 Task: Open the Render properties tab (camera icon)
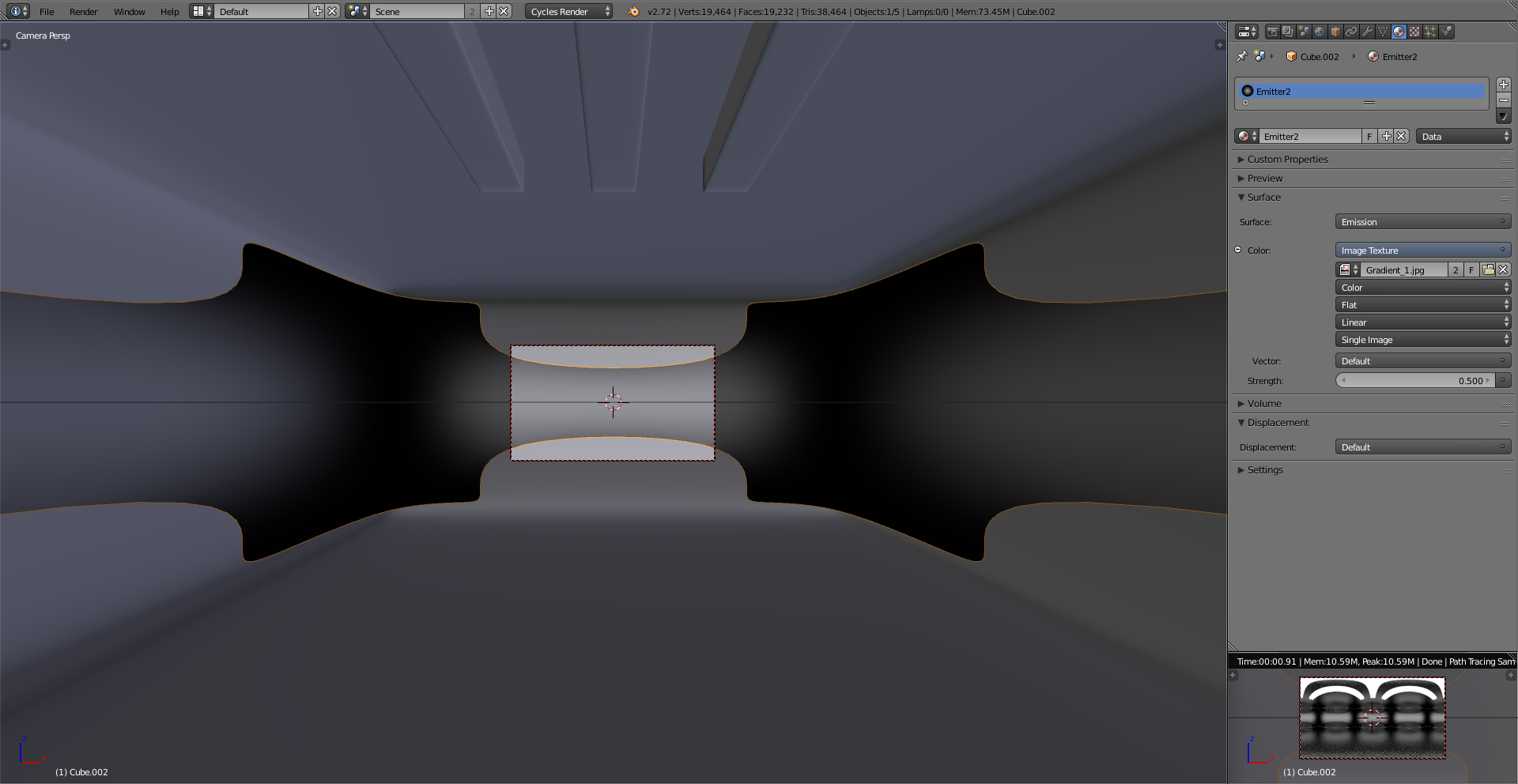[x=1272, y=32]
